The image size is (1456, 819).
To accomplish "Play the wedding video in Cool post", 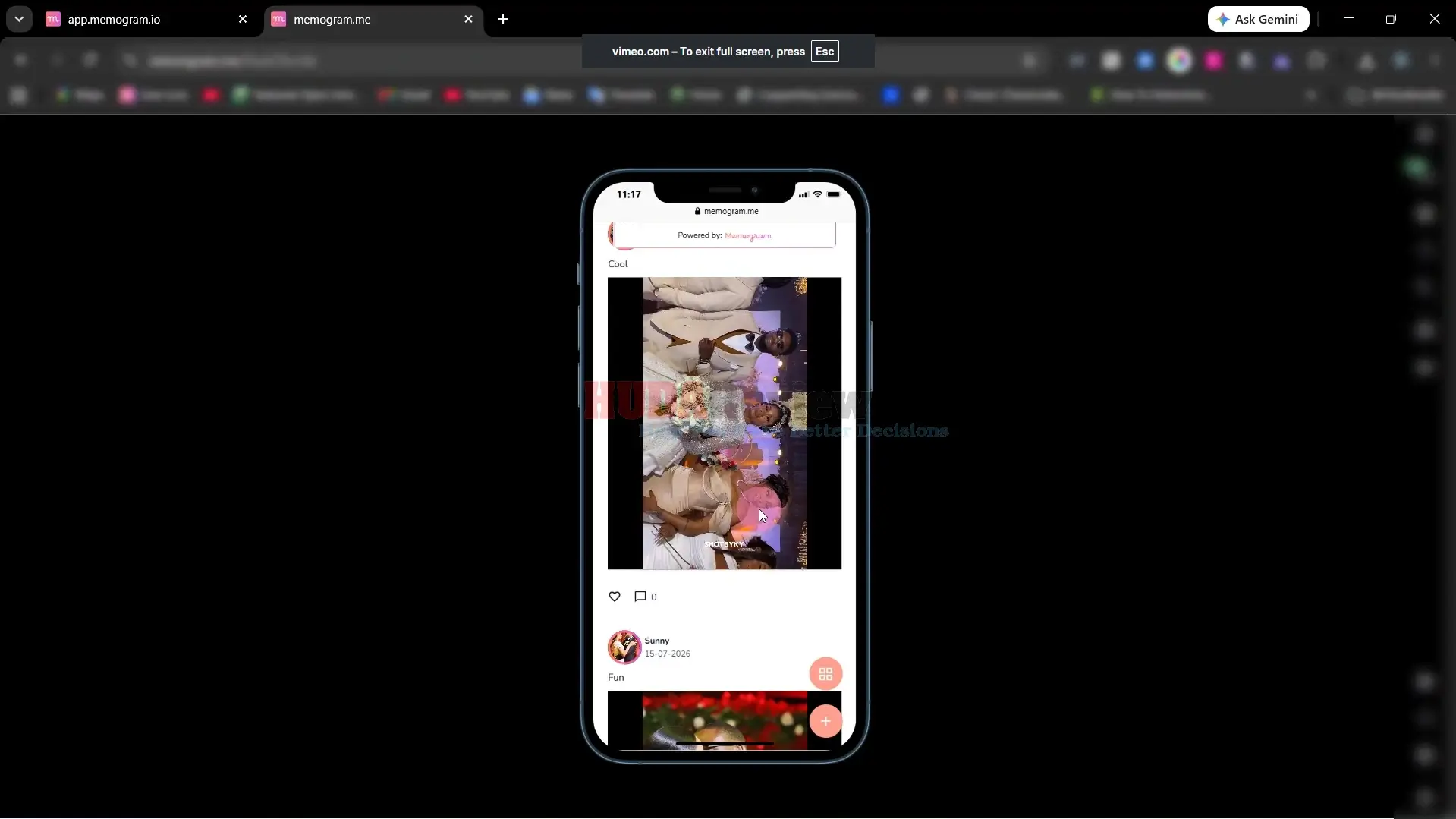I will [725, 424].
